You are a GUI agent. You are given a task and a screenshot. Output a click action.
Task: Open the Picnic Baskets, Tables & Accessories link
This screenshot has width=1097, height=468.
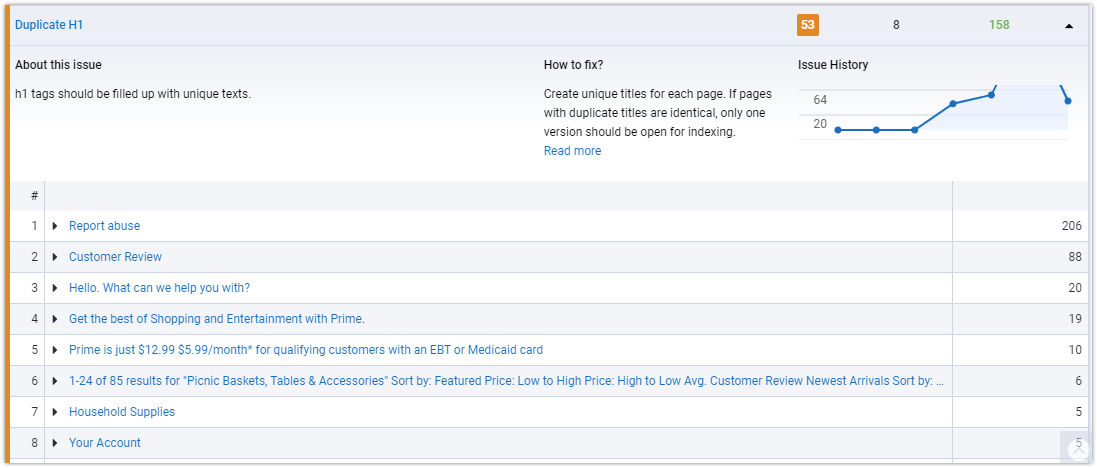(x=507, y=381)
